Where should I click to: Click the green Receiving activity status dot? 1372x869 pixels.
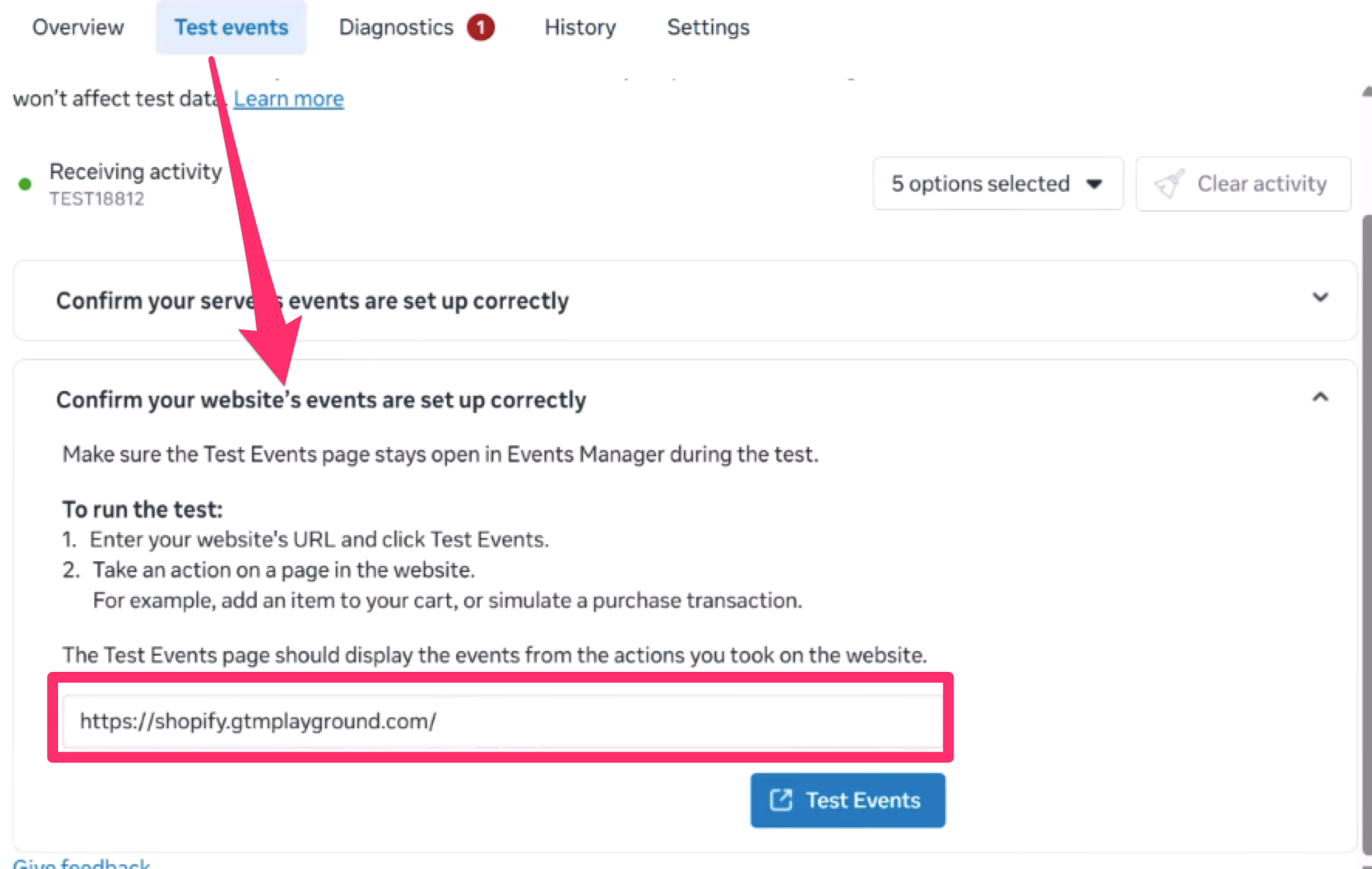pos(25,184)
